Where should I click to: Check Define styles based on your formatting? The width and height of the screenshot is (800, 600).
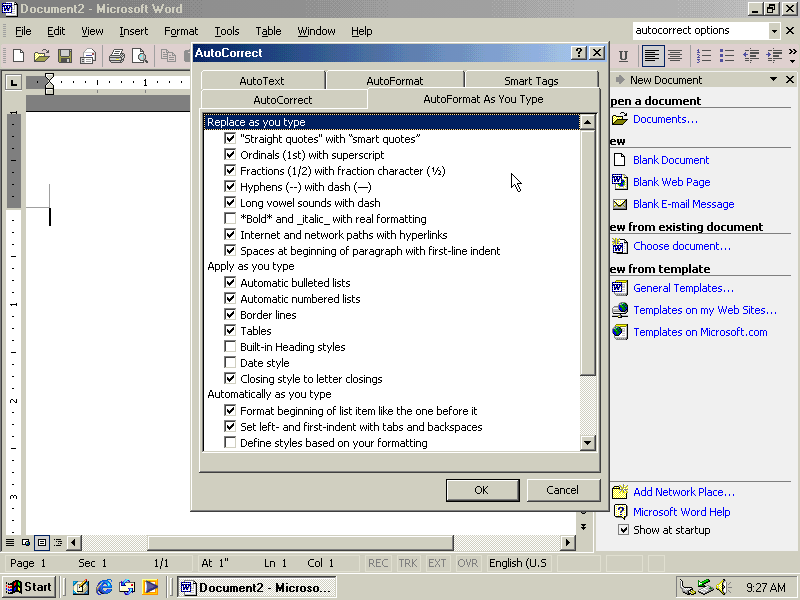pos(230,442)
